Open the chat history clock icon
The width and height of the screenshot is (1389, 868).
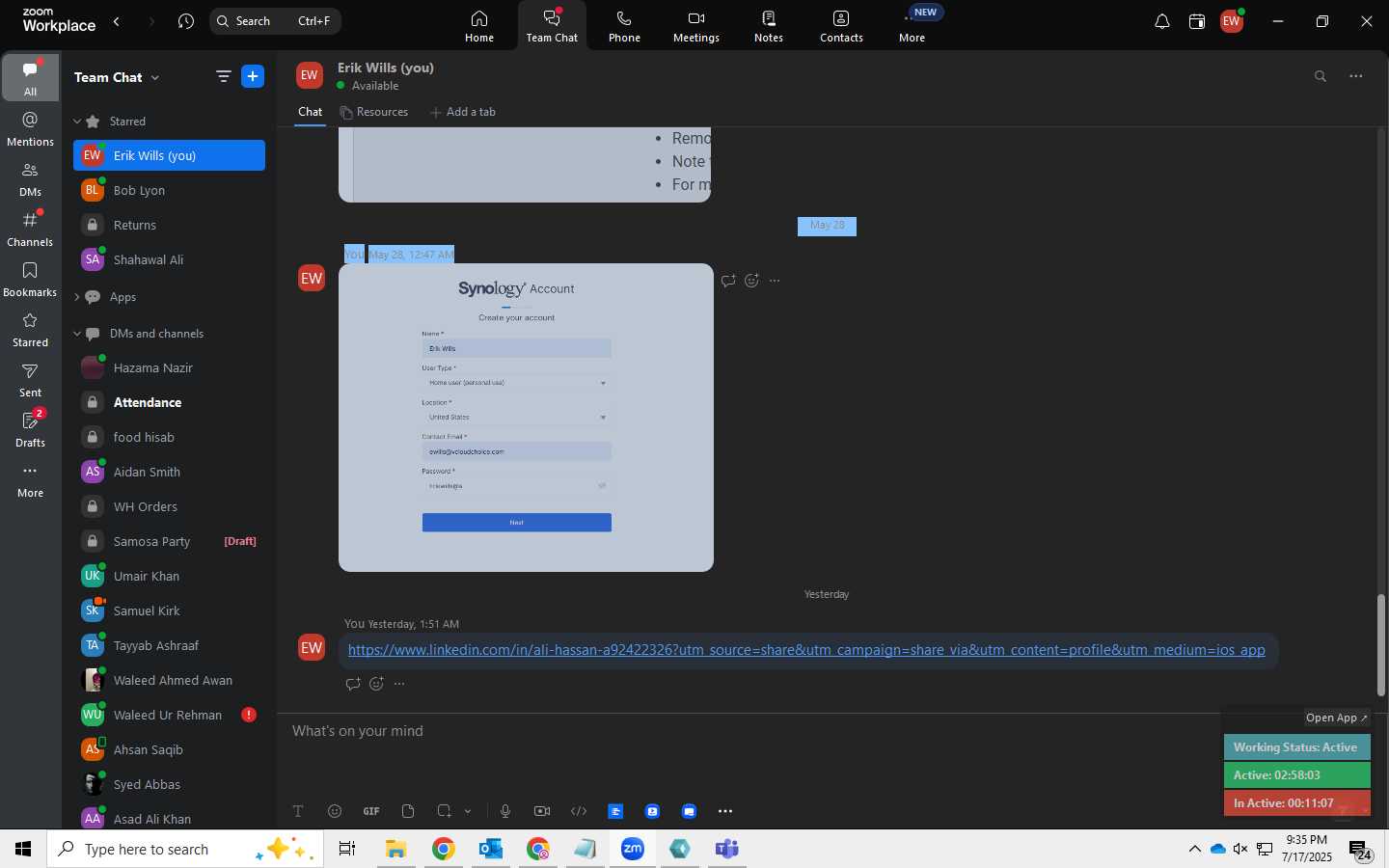click(186, 21)
